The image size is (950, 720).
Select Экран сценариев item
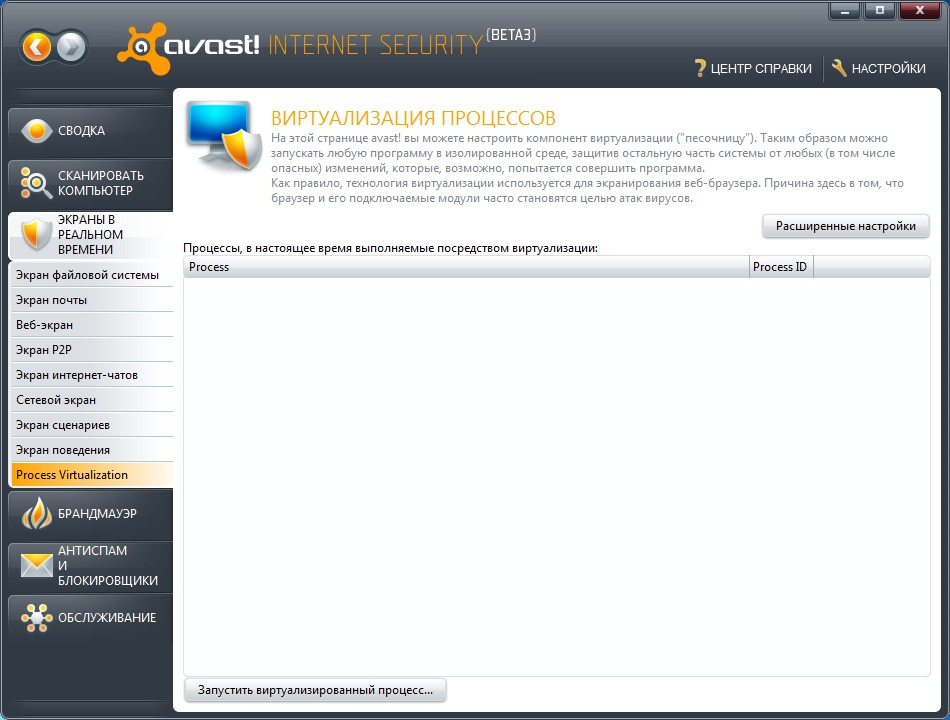click(92, 425)
